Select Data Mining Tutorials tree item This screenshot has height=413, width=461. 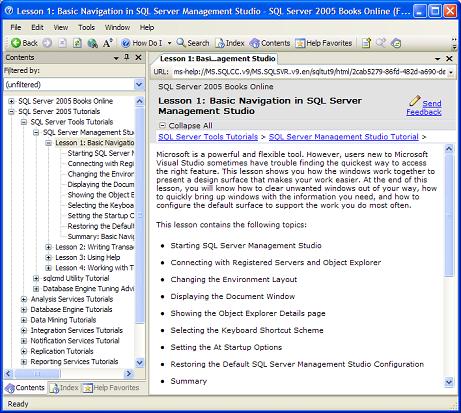click(x=63, y=320)
